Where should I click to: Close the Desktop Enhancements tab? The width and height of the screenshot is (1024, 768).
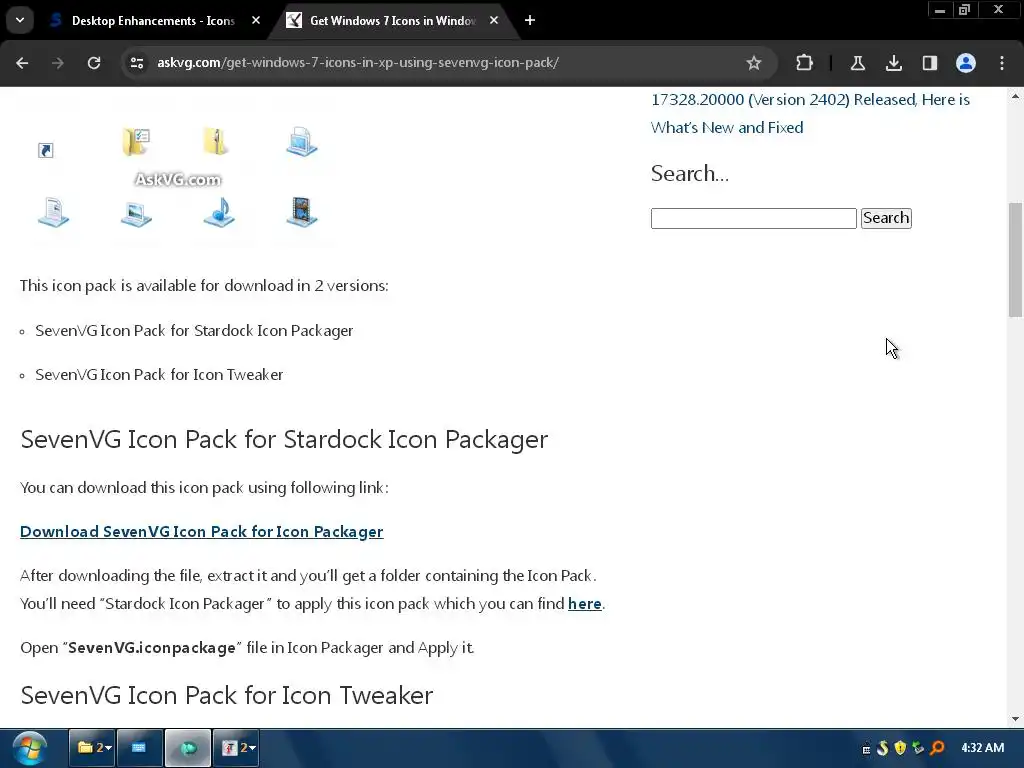tap(256, 20)
